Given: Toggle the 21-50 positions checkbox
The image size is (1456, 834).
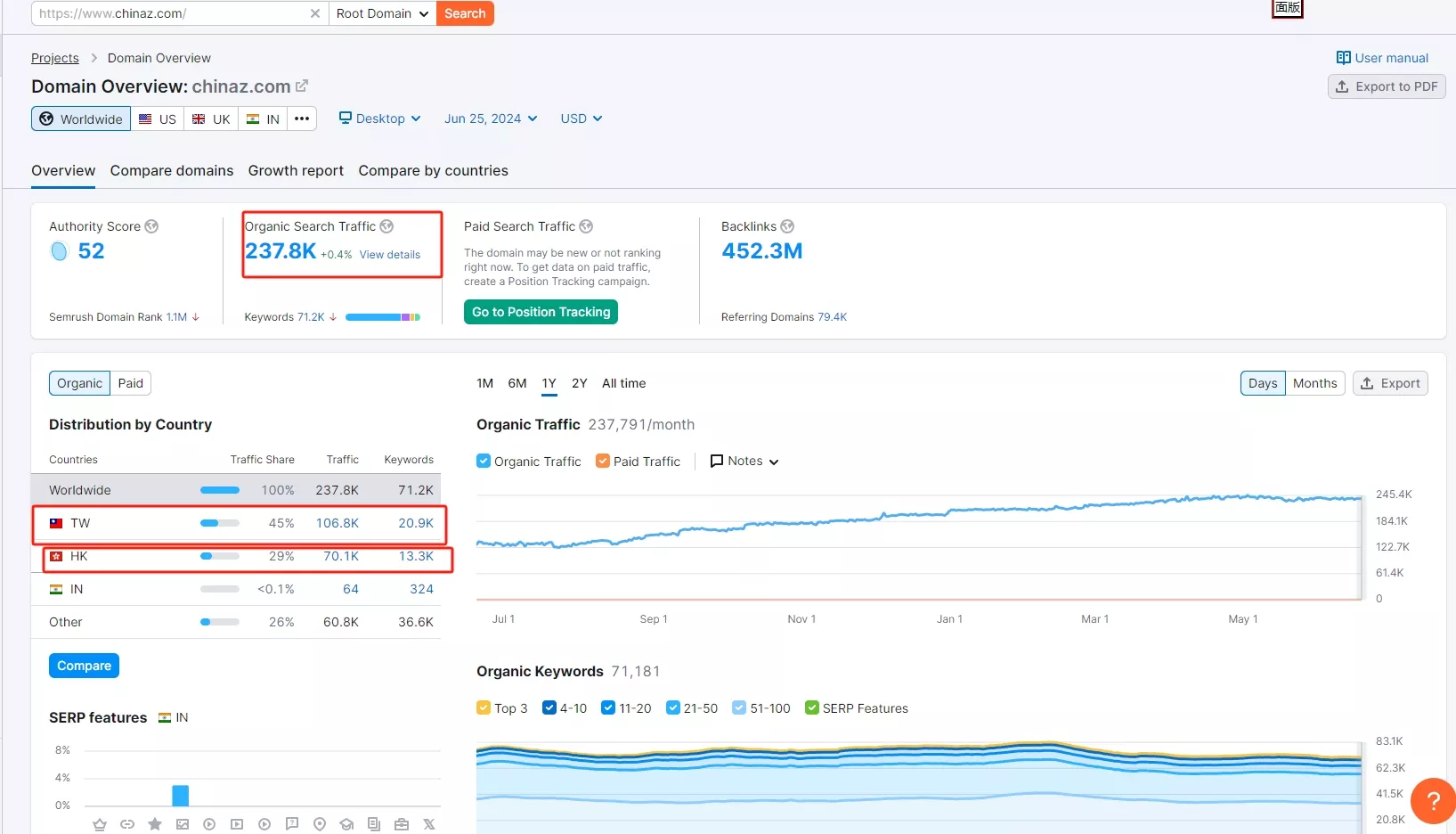Looking at the screenshot, I should click(673, 707).
